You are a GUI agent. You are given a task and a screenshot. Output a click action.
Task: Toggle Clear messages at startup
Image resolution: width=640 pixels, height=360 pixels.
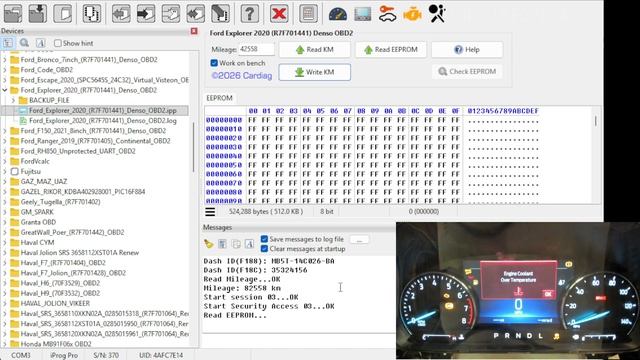tap(264, 249)
